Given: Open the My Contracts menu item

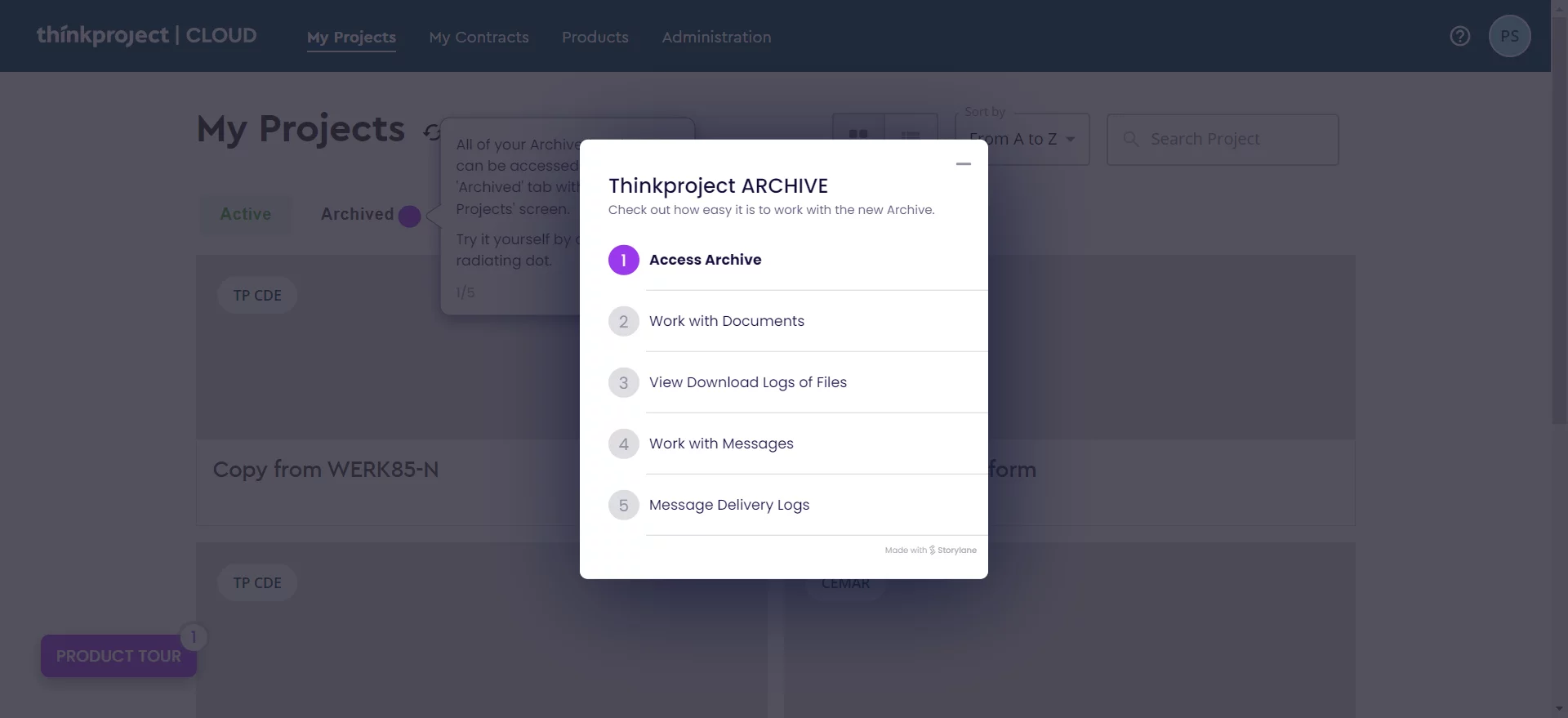Looking at the screenshot, I should click(x=479, y=37).
